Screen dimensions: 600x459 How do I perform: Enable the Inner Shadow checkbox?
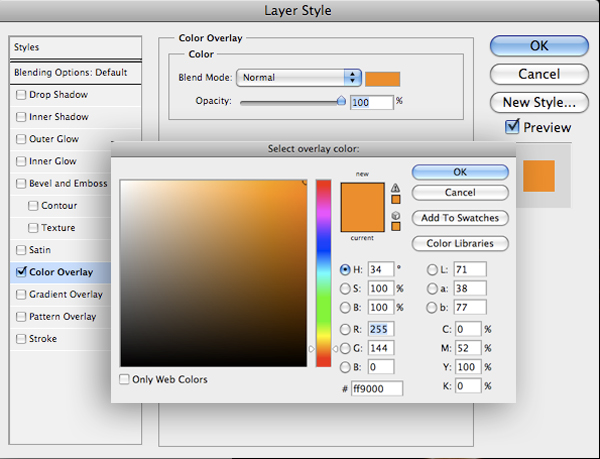pos(21,117)
